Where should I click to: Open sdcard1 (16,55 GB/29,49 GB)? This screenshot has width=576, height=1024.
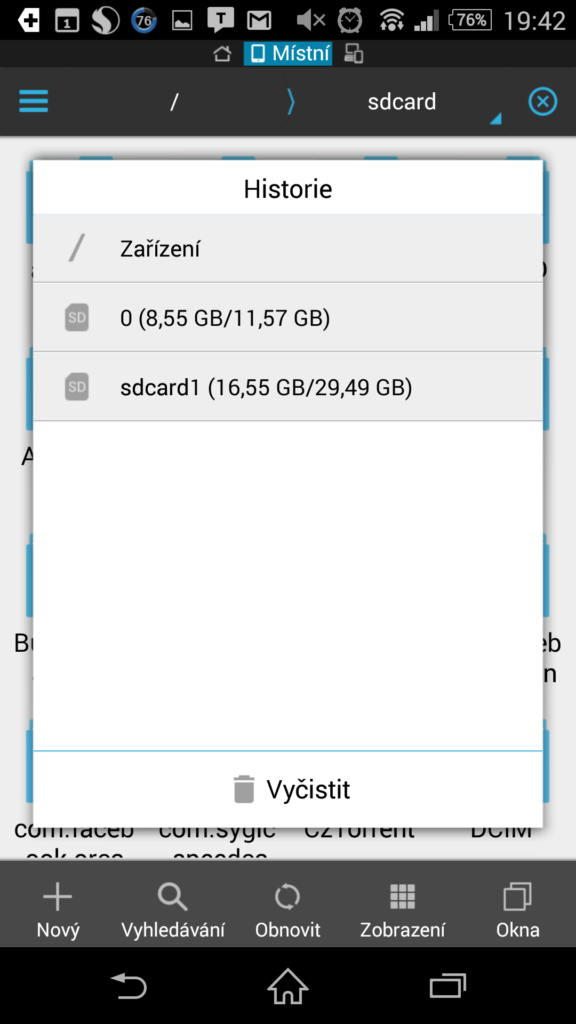coord(288,387)
